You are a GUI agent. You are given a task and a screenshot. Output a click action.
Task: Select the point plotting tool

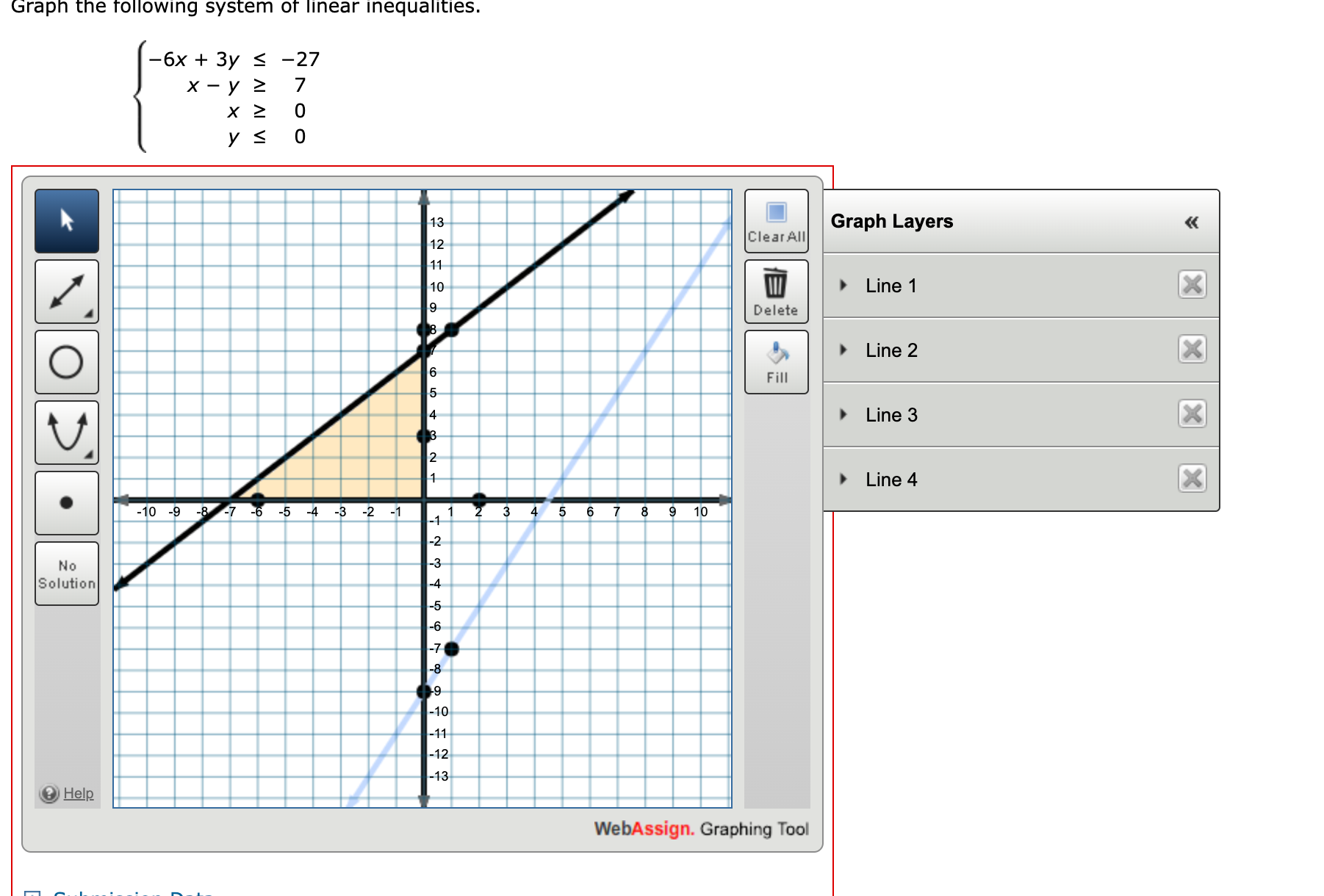pyautogui.click(x=66, y=502)
